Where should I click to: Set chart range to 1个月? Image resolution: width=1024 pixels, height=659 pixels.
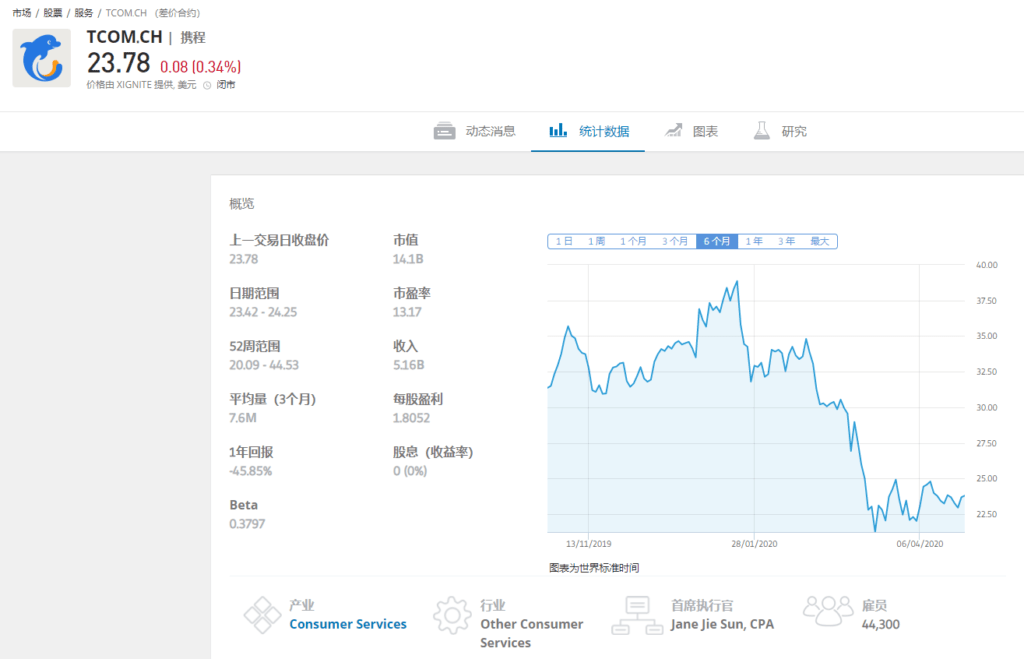click(x=633, y=241)
